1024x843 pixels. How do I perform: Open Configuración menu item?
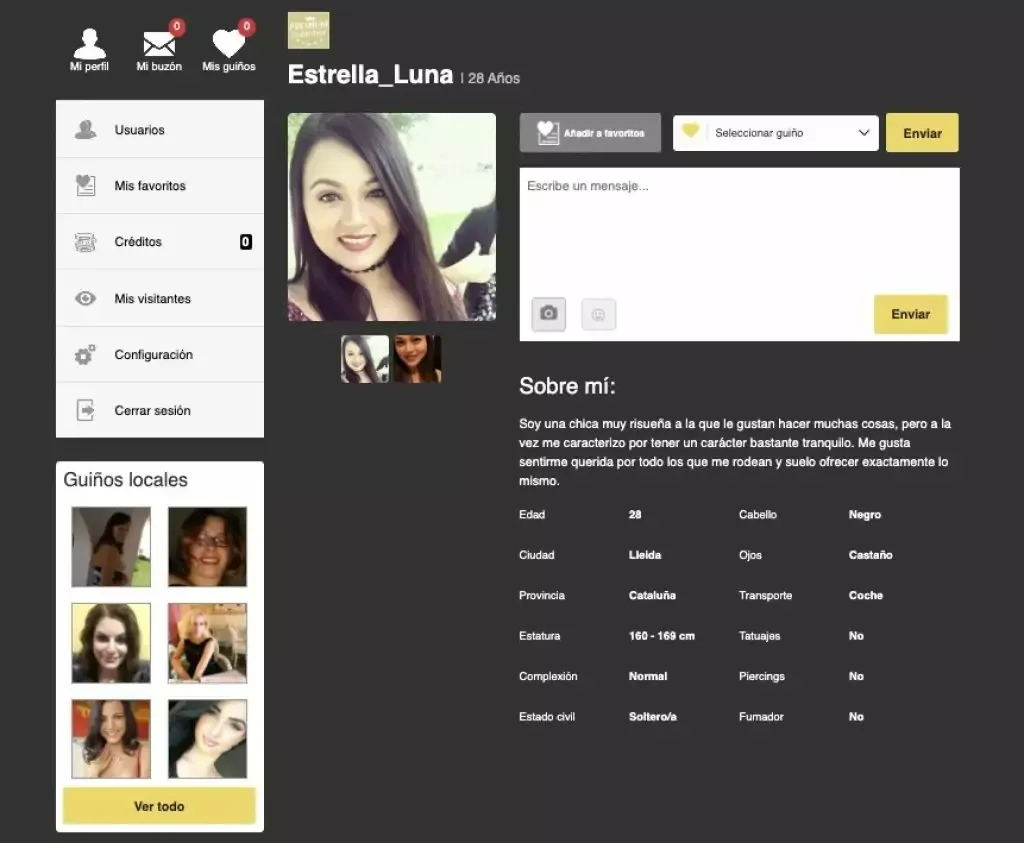[x=160, y=355]
